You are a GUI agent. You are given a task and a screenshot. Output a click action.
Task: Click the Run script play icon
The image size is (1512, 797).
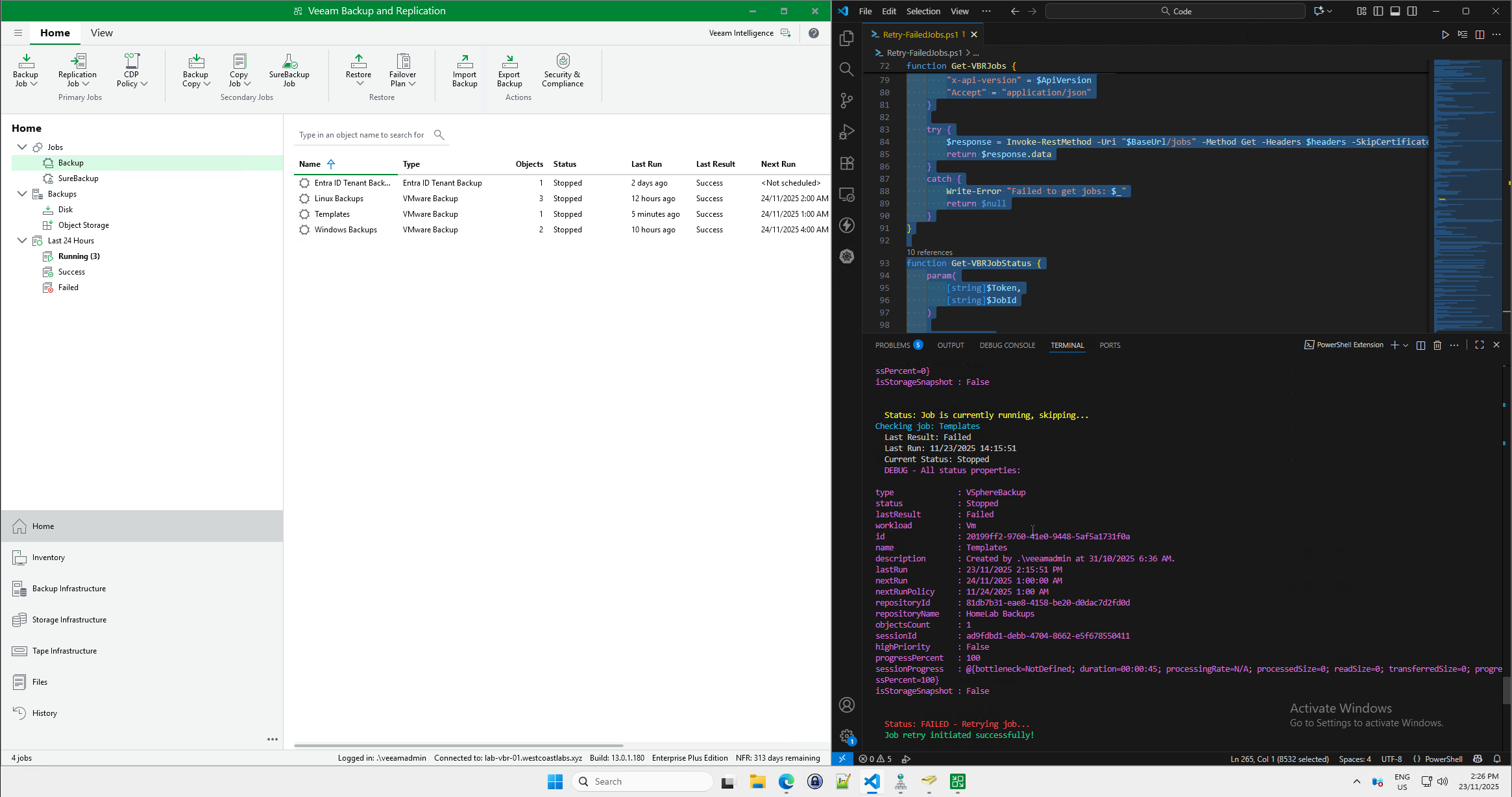tap(1445, 34)
